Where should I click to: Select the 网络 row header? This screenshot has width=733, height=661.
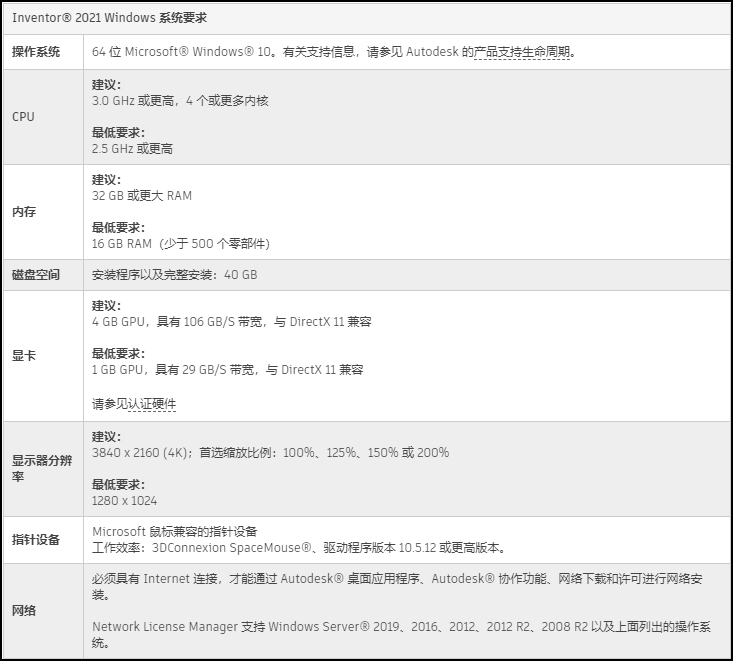(x=24, y=611)
